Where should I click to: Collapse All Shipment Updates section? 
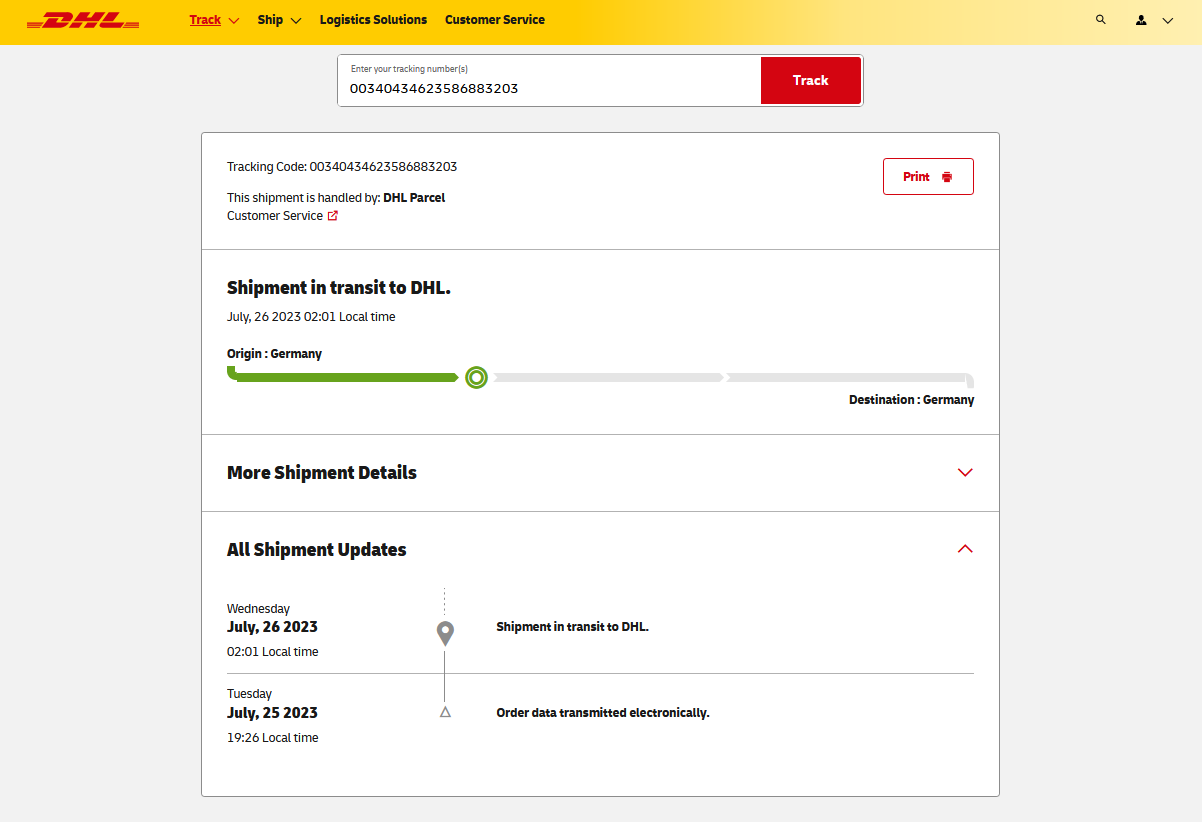tap(964, 549)
